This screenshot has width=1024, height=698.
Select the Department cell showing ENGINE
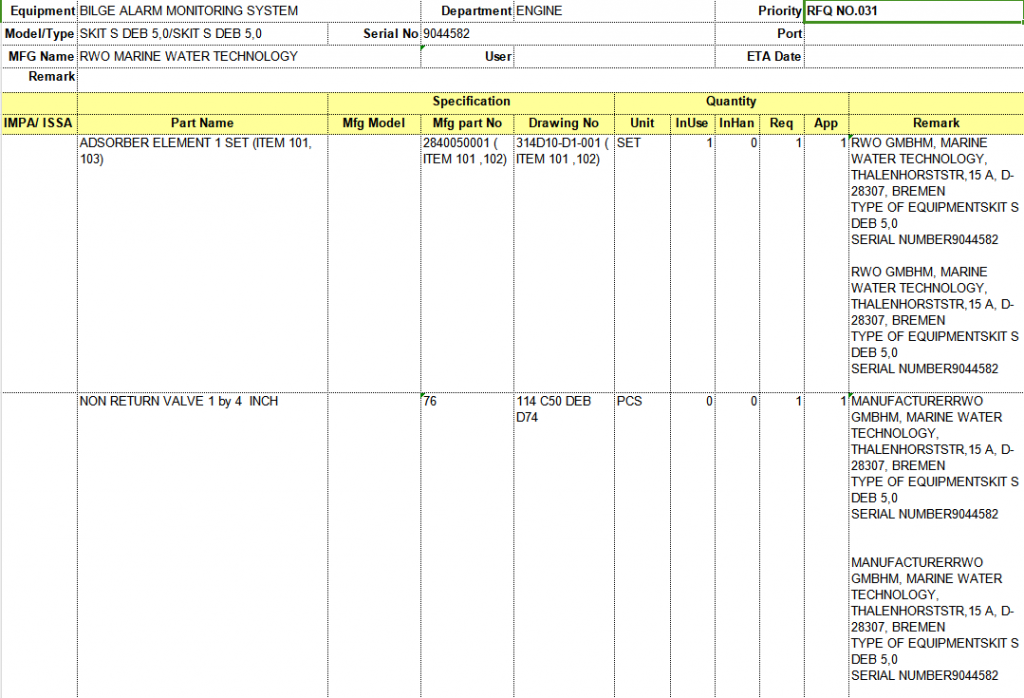coord(612,11)
